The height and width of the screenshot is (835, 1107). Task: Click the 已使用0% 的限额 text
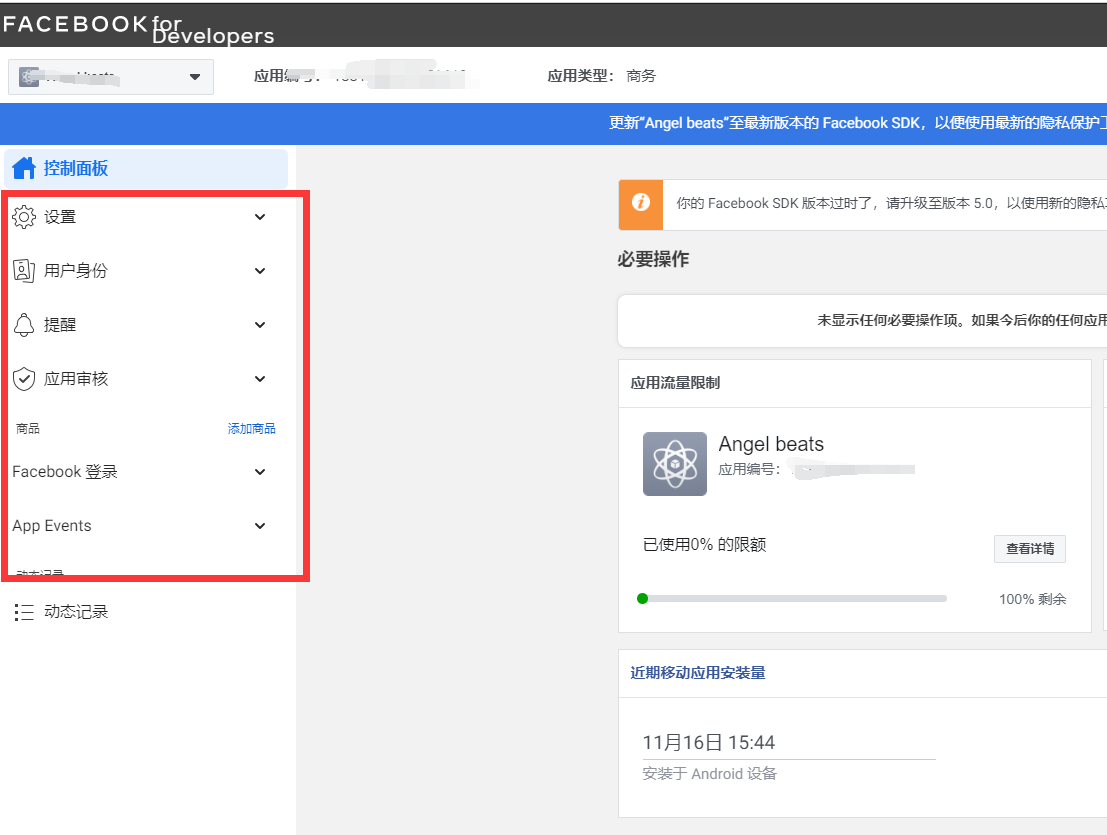[x=705, y=544]
